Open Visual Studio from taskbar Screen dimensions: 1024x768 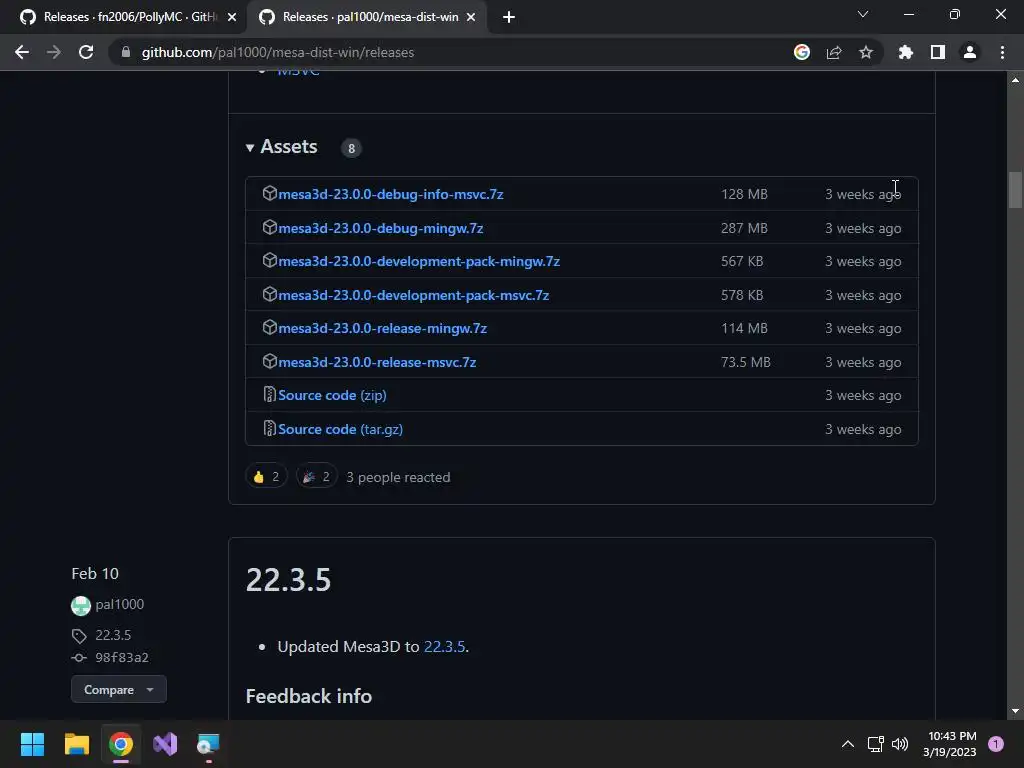(165, 744)
